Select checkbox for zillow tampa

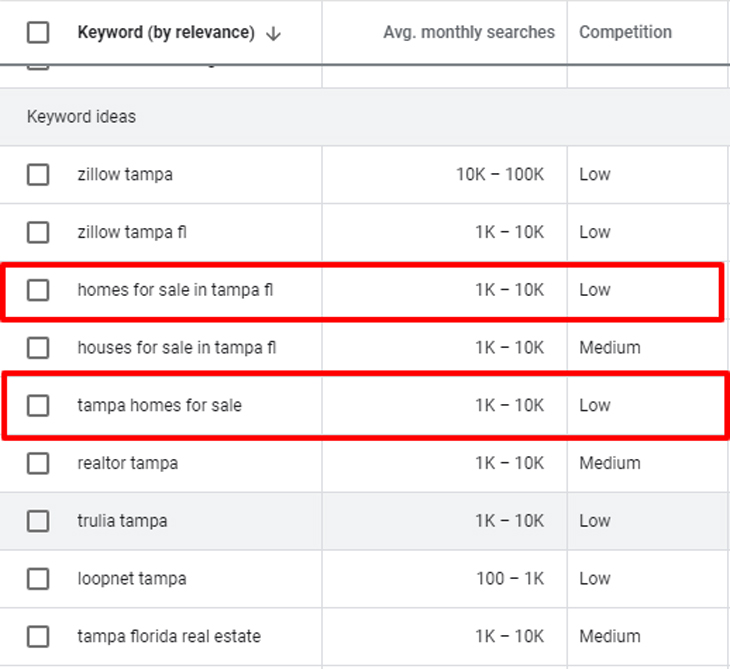(38, 174)
